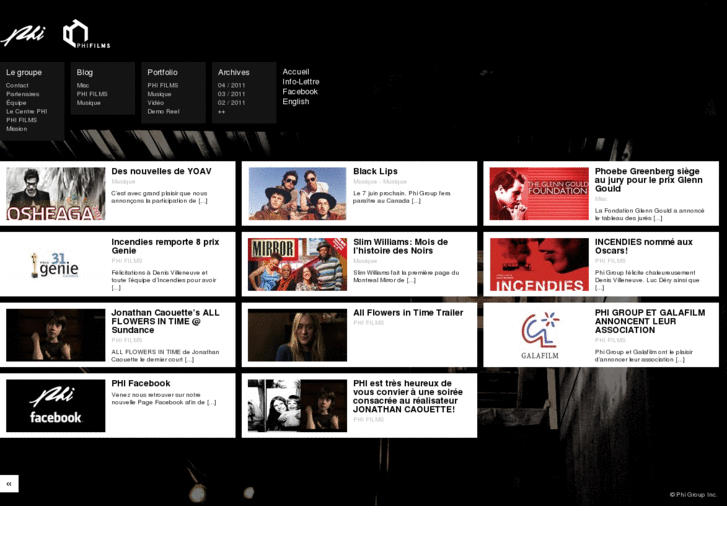Open Mission in Le groupe menu
Viewport: 727px width, 545px height.
click(x=16, y=128)
